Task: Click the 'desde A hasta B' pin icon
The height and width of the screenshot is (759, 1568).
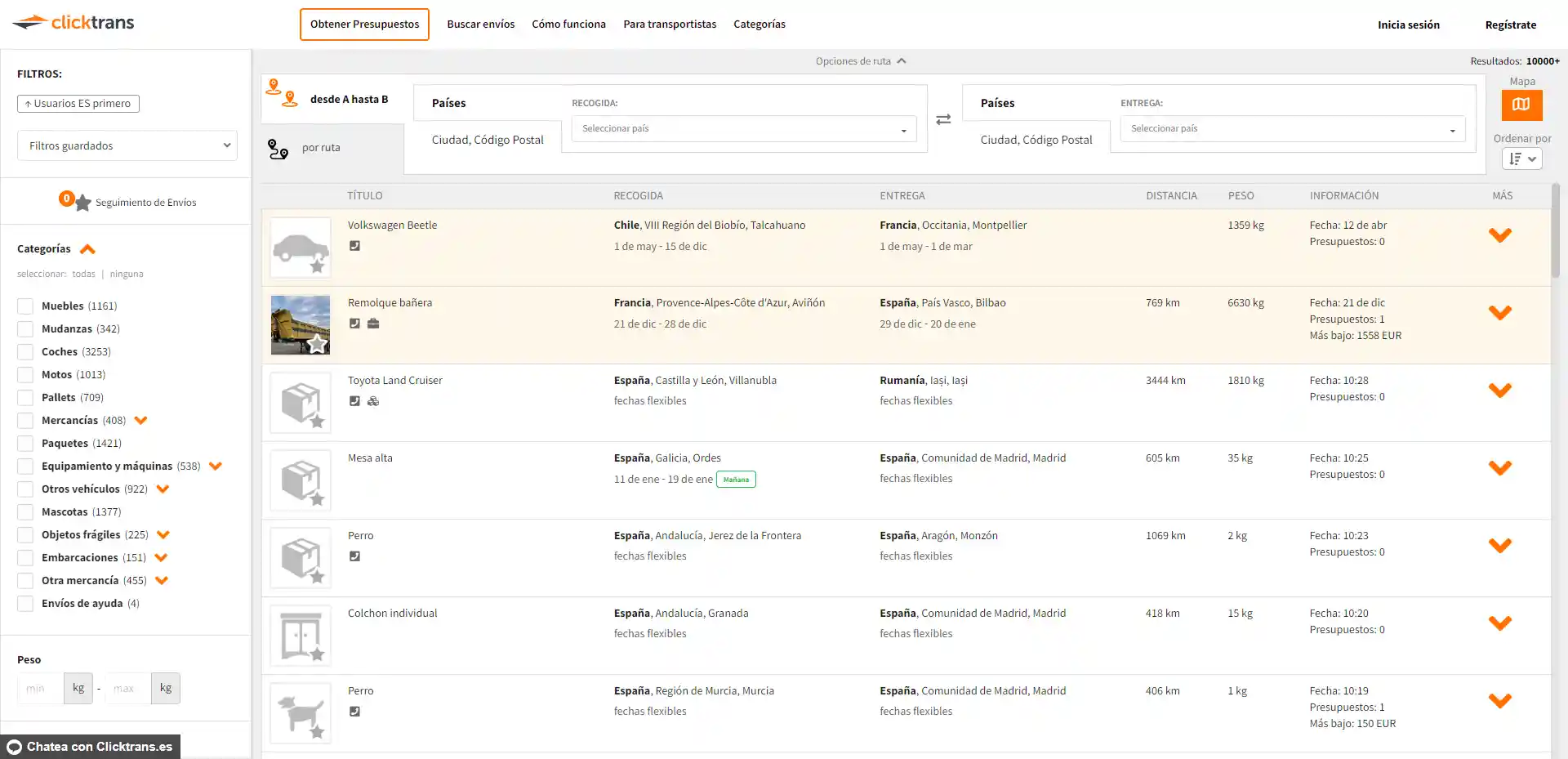Action: [x=282, y=94]
